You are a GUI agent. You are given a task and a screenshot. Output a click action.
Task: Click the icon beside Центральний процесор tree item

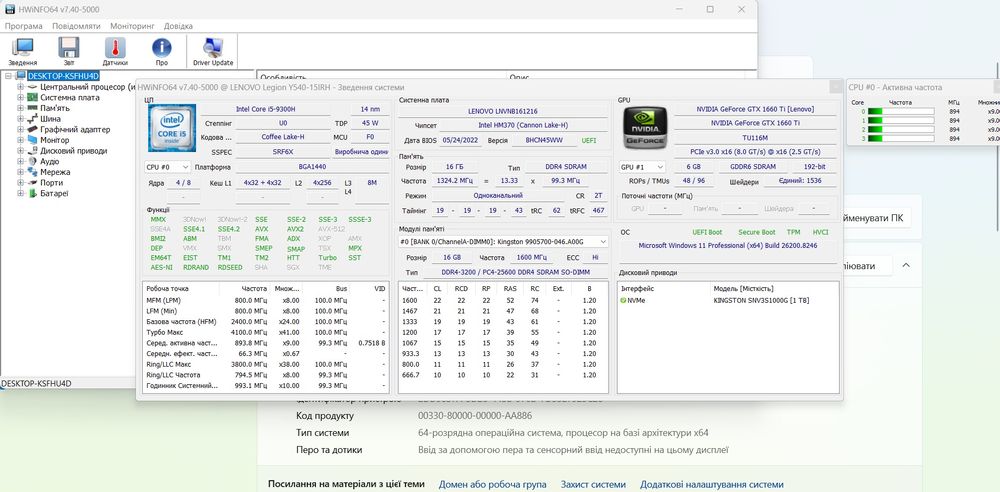click(32, 87)
